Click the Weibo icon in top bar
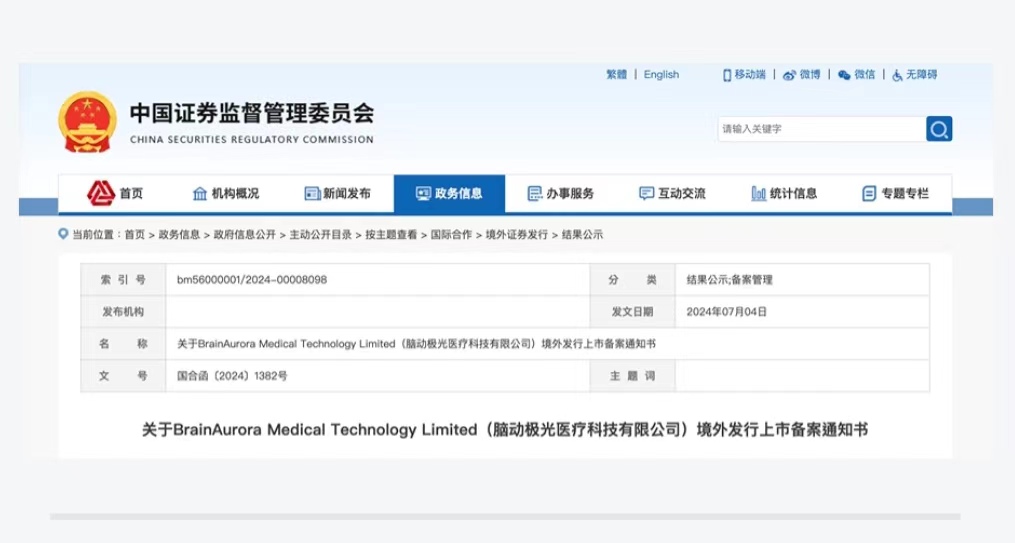The image size is (1015, 543). tap(789, 75)
